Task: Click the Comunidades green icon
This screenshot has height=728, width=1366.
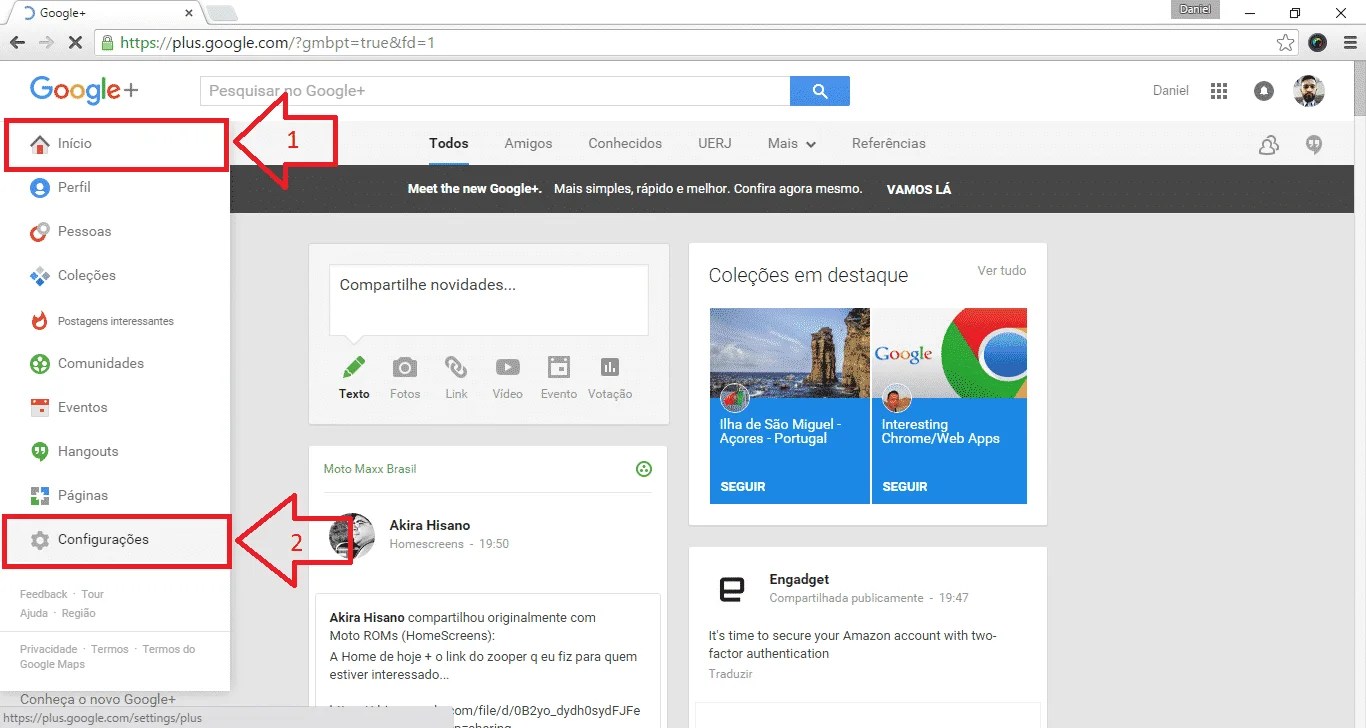Action: (40, 363)
